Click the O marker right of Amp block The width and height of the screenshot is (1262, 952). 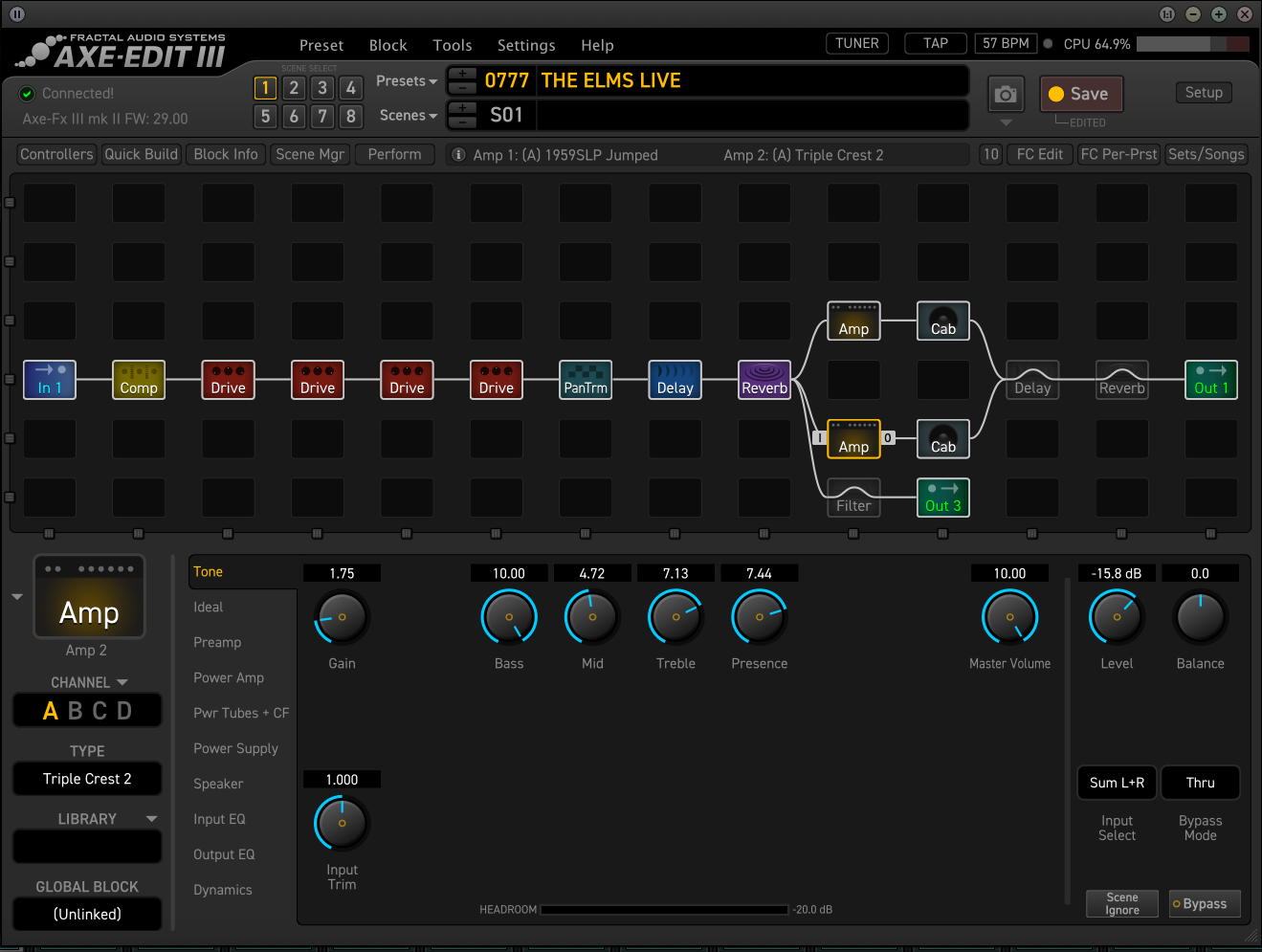point(888,438)
